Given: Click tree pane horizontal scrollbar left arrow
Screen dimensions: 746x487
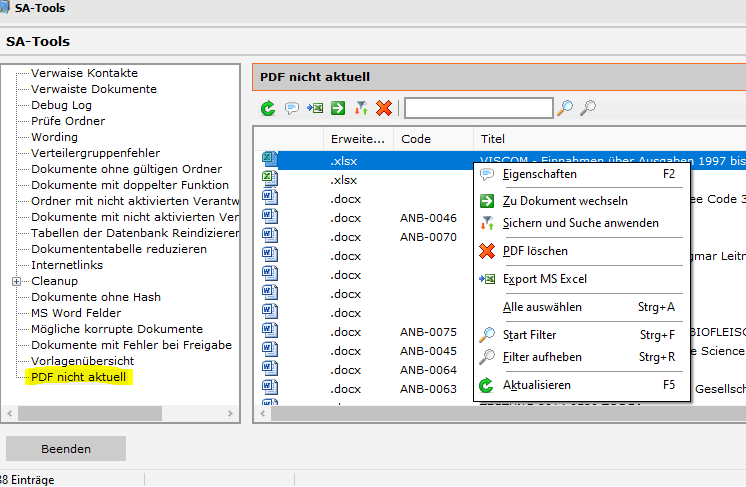Looking at the screenshot, I should click(x=10, y=414).
